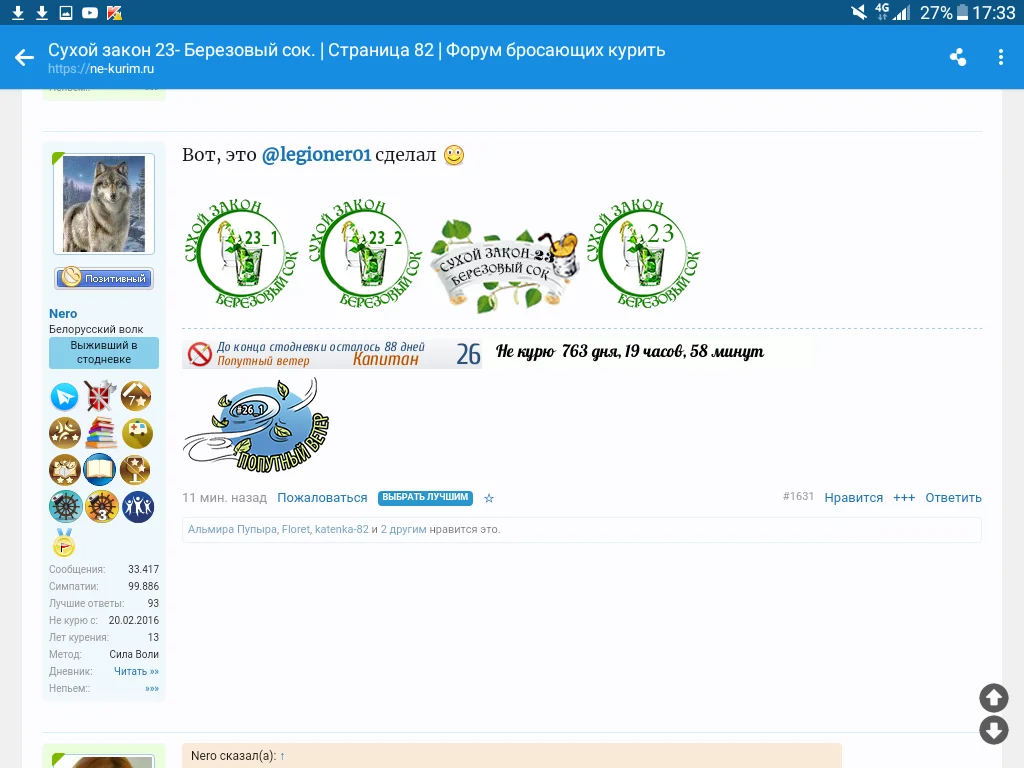Image resolution: width=1024 pixels, height=768 pixels.
Task: Tap Nero's wolf avatar picture
Action: pos(104,202)
